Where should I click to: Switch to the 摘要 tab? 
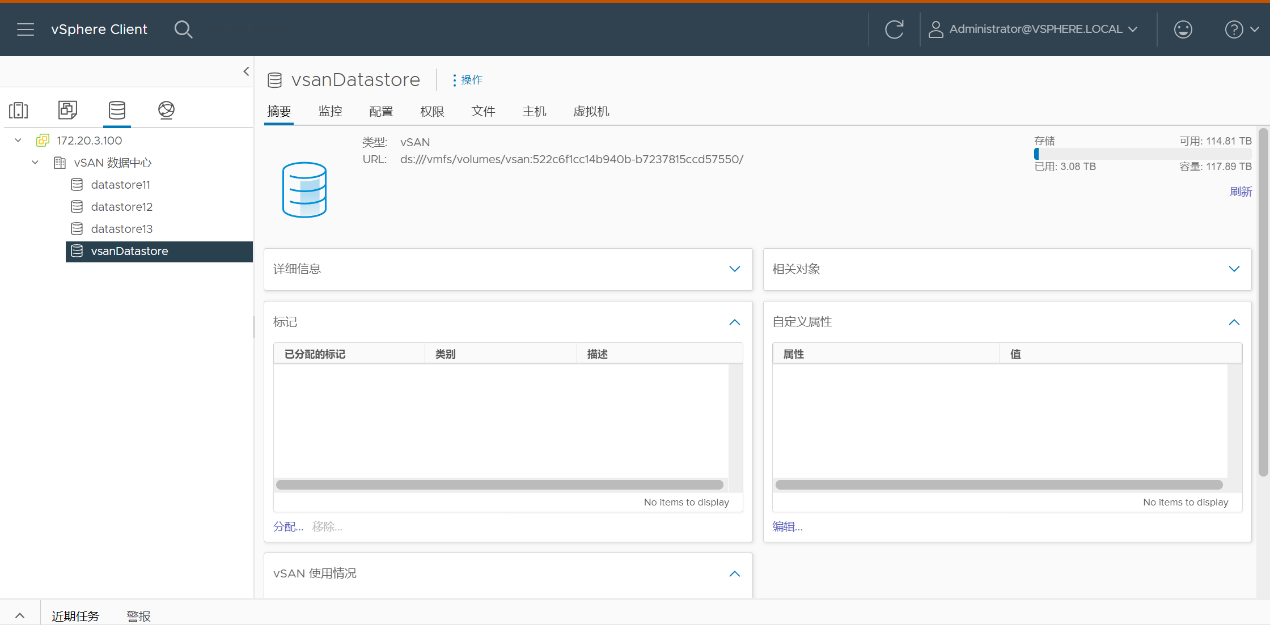[x=279, y=111]
